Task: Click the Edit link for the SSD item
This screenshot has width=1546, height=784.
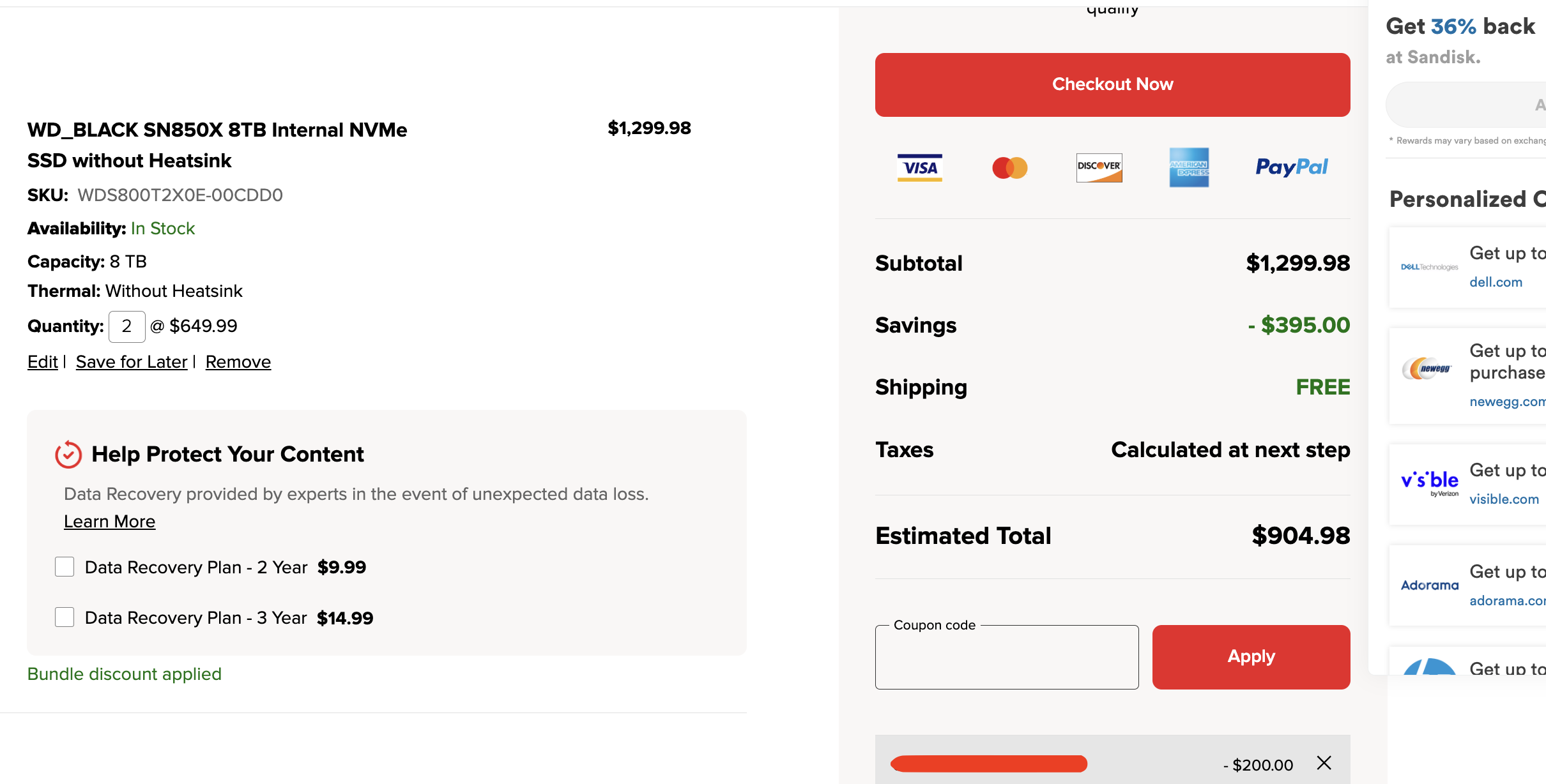Action: (x=42, y=362)
